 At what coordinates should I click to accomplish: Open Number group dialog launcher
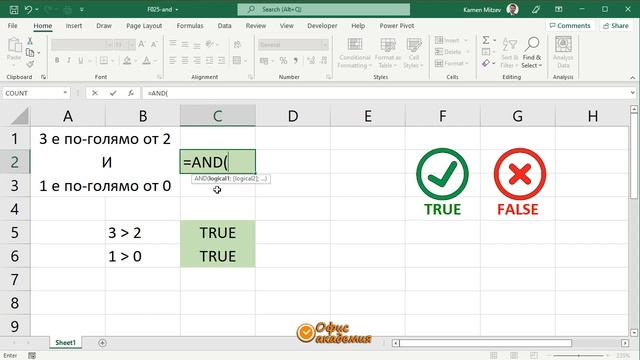pos(329,77)
